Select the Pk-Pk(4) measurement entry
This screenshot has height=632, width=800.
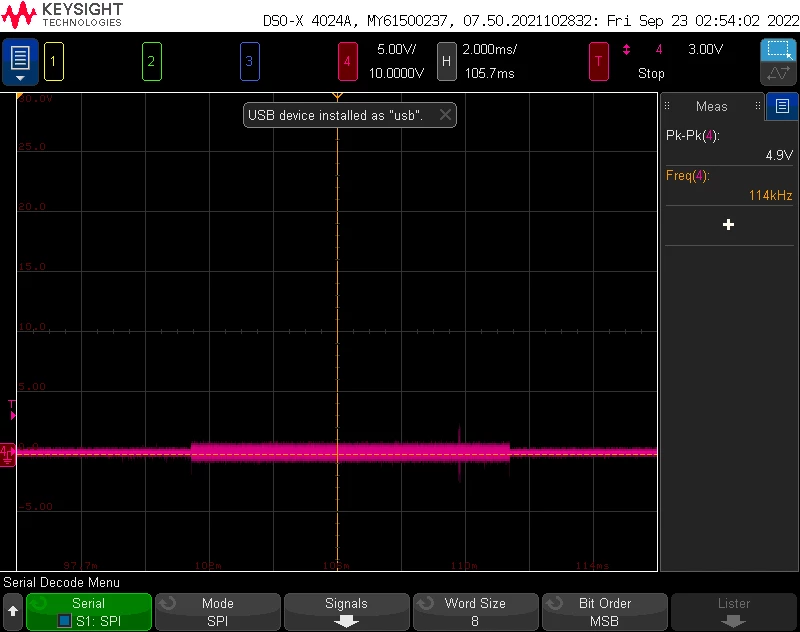click(729, 145)
